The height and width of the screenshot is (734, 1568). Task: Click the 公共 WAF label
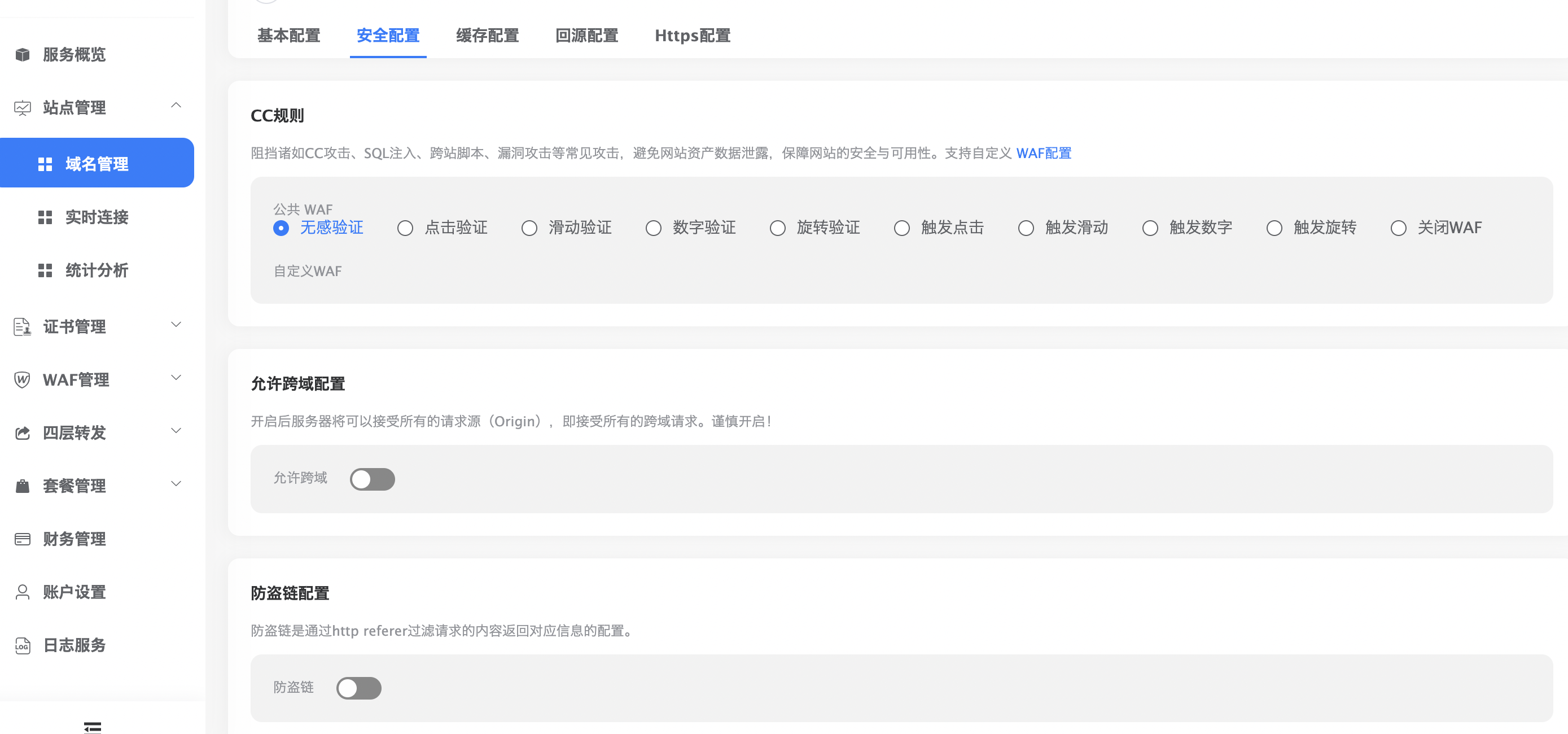(x=303, y=209)
